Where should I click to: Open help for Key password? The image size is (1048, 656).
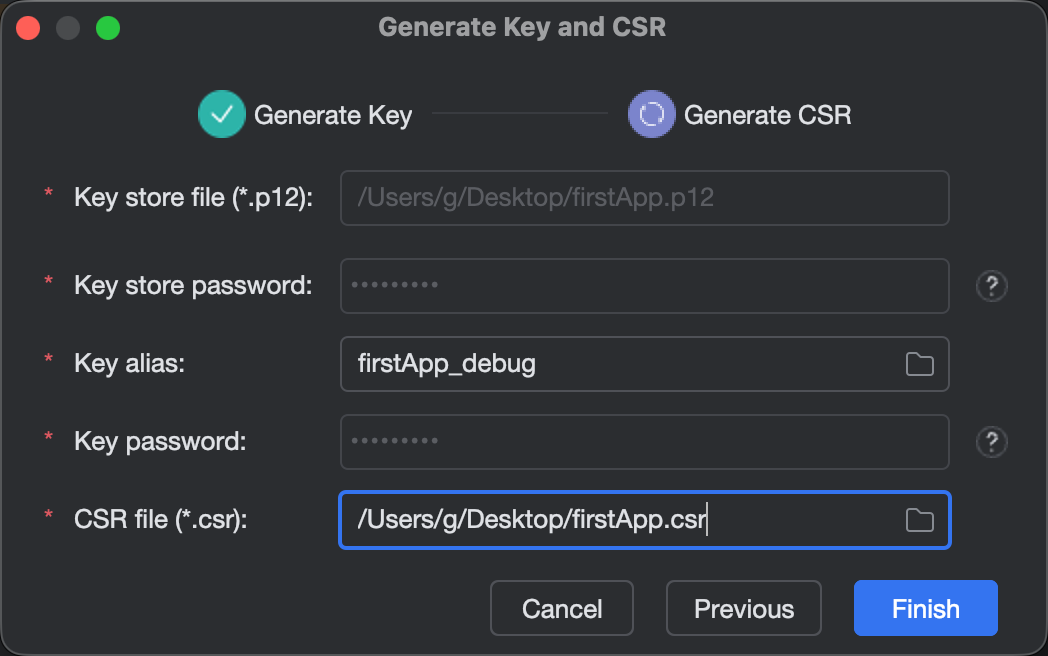click(x=991, y=442)
